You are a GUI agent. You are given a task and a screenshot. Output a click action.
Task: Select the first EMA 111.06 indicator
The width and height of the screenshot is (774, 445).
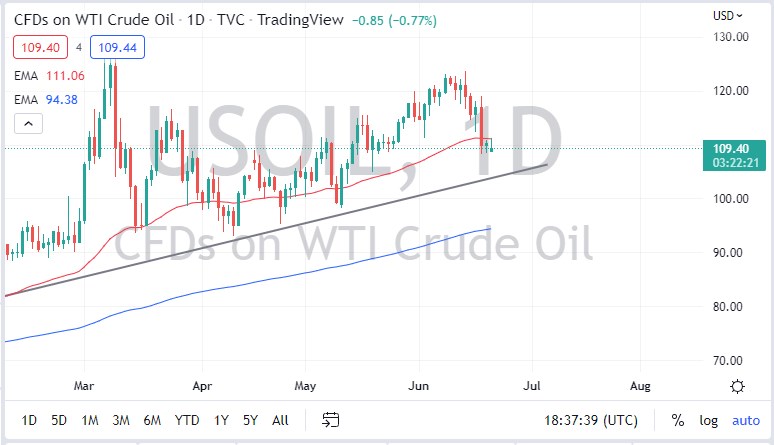(48, 75)
